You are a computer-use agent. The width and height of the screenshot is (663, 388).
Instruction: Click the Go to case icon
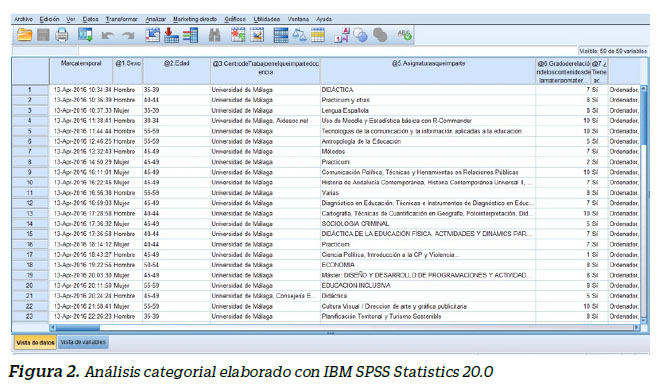[153, 35]
